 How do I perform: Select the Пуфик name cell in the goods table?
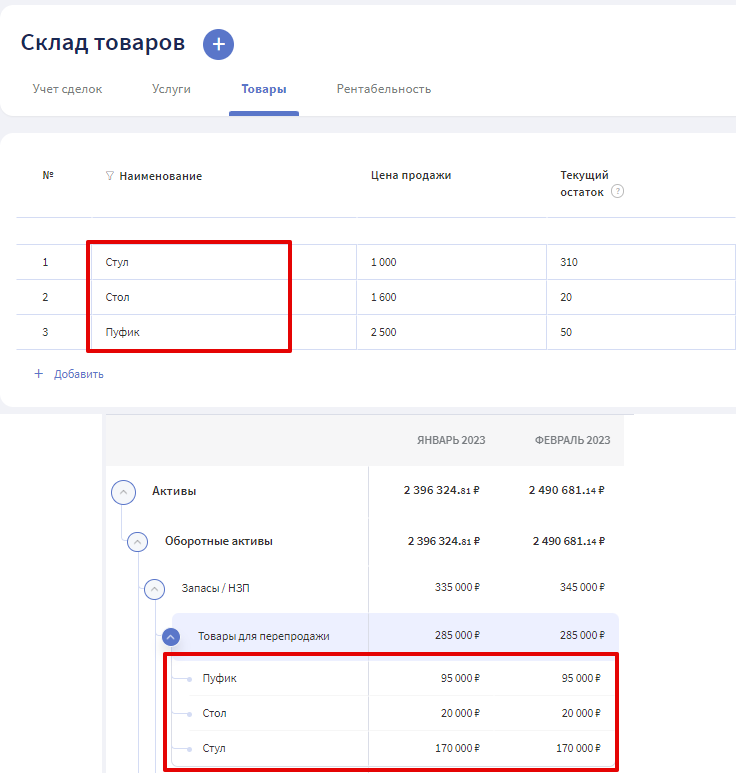tap(224, 332)
